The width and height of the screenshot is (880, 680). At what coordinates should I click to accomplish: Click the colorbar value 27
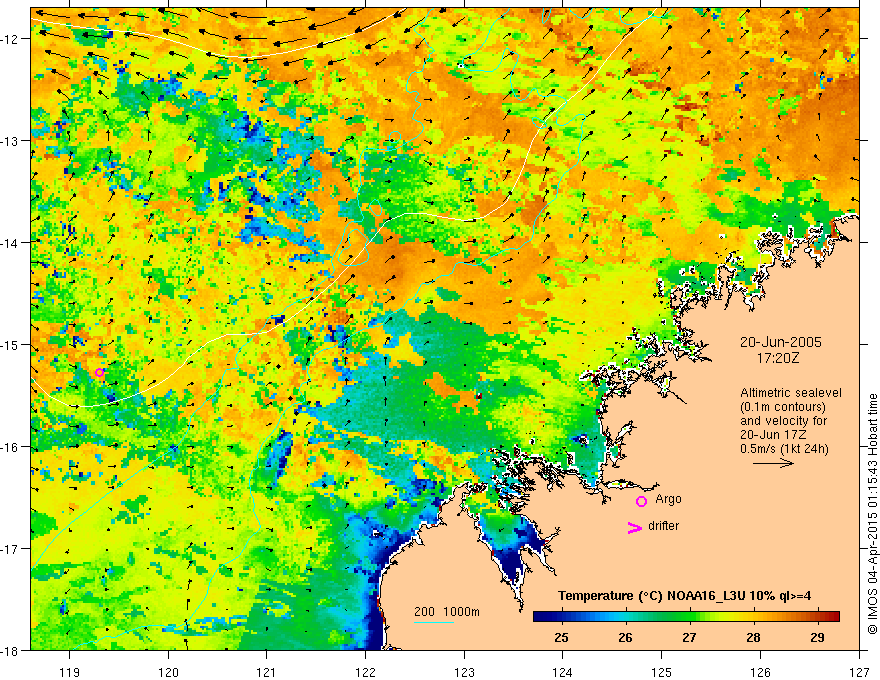tap(689, 637)
